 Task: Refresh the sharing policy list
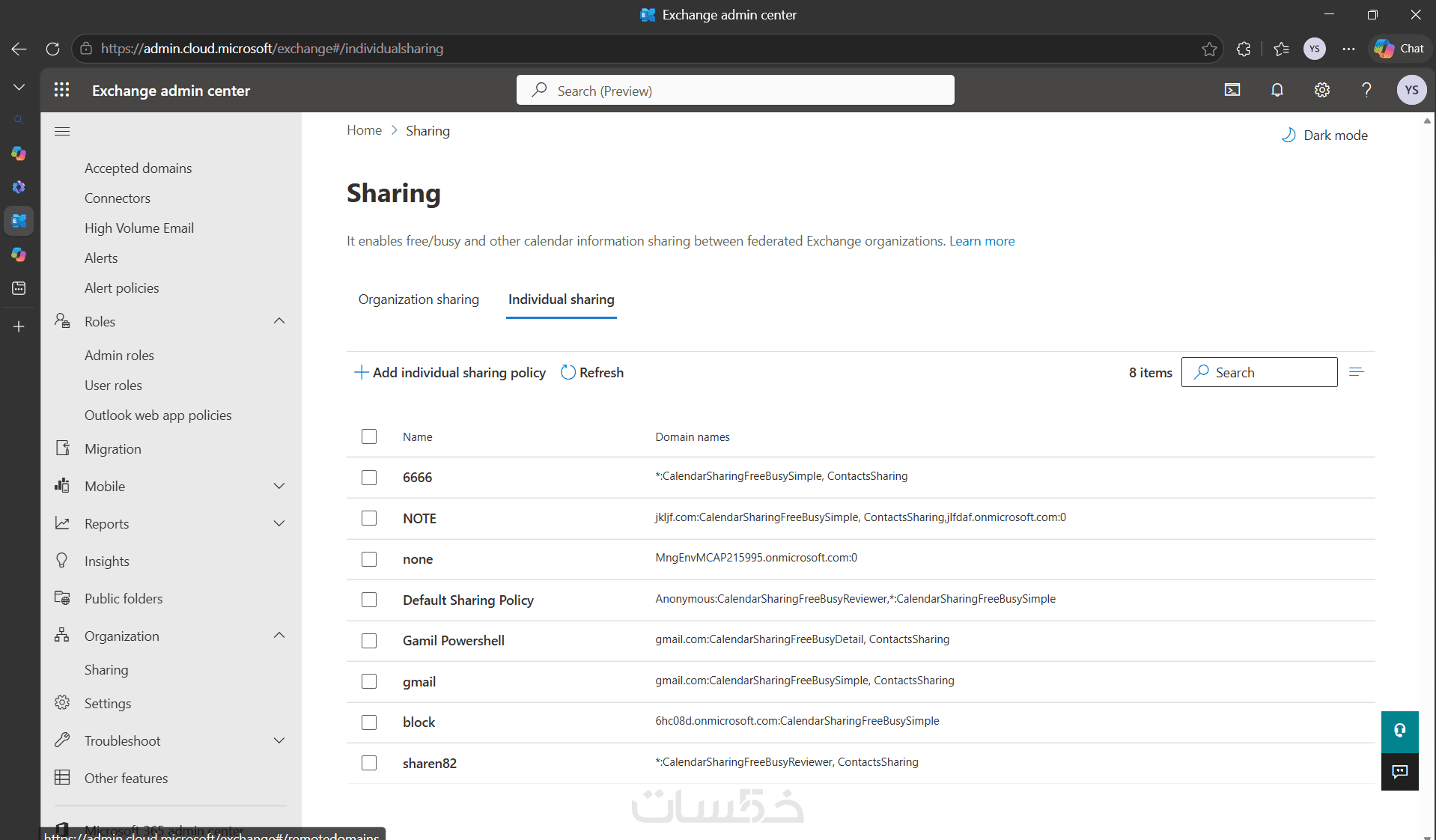point(592,373)
